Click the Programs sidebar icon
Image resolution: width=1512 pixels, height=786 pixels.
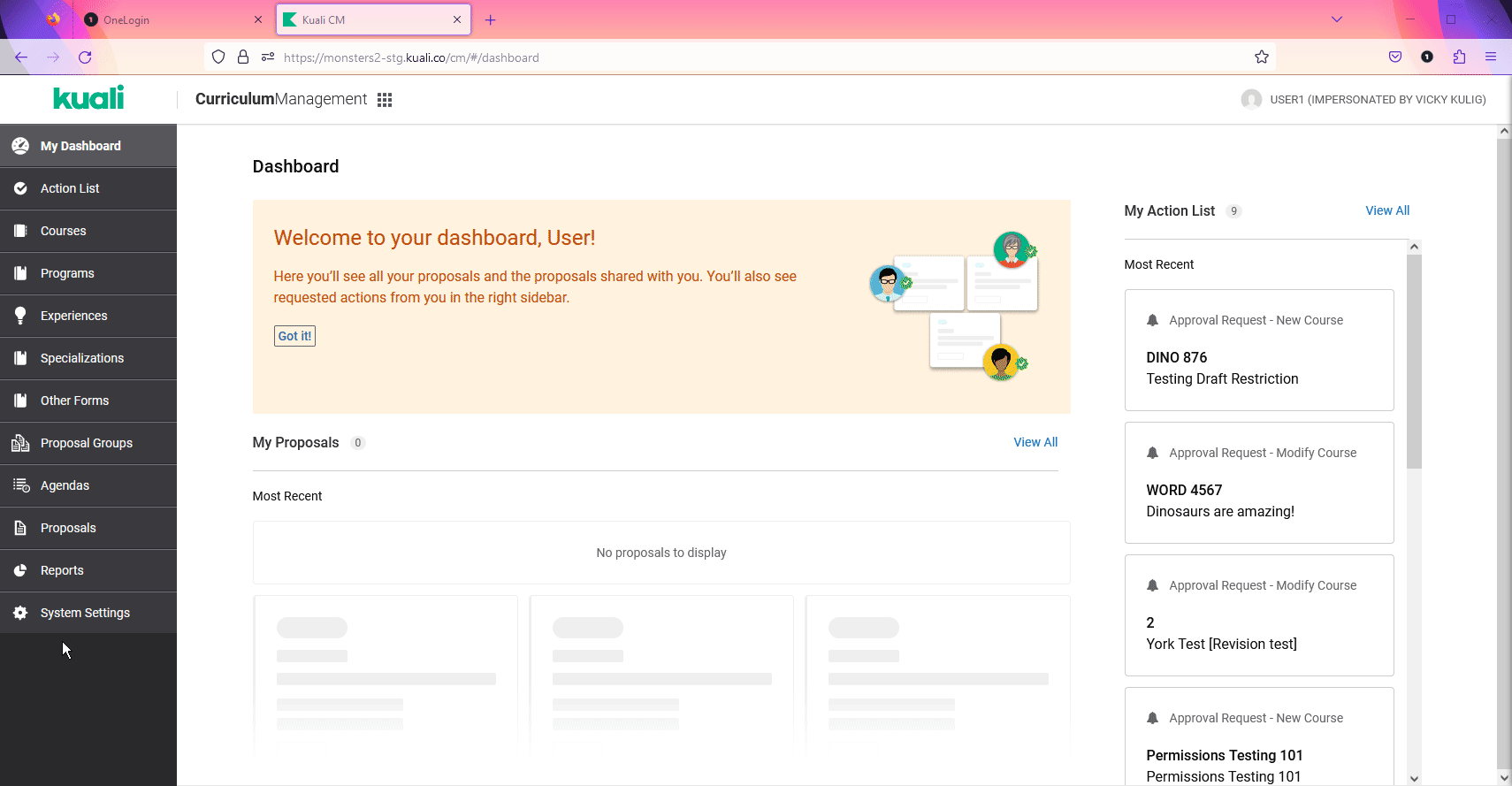coord(20,273)
